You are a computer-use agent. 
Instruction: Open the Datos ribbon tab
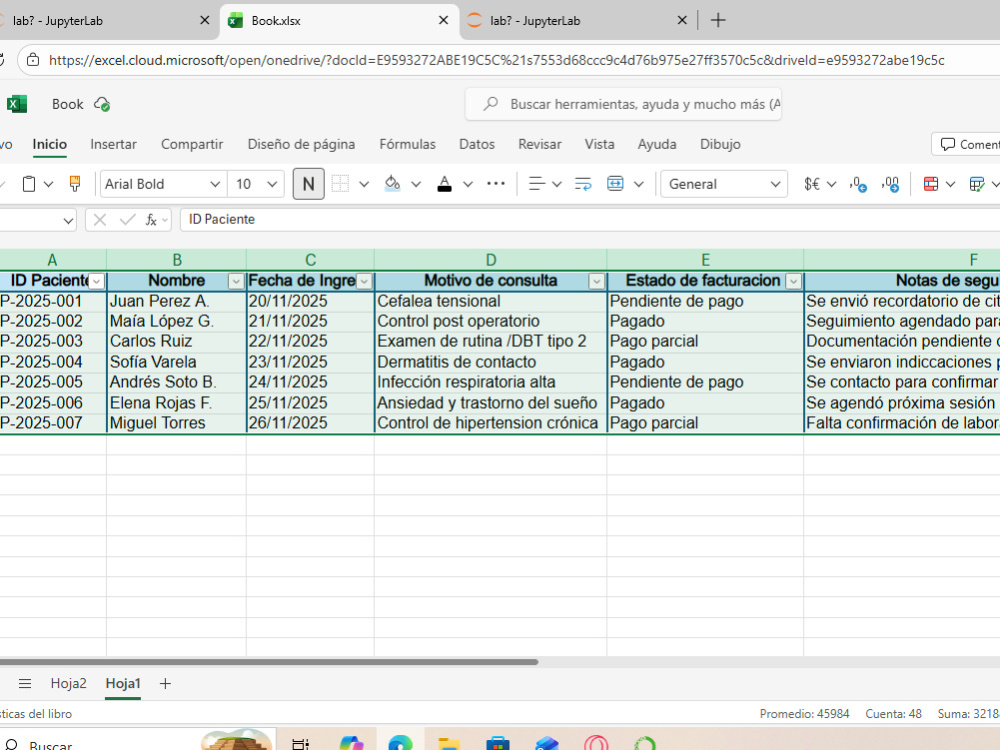[x=477, y=144]
